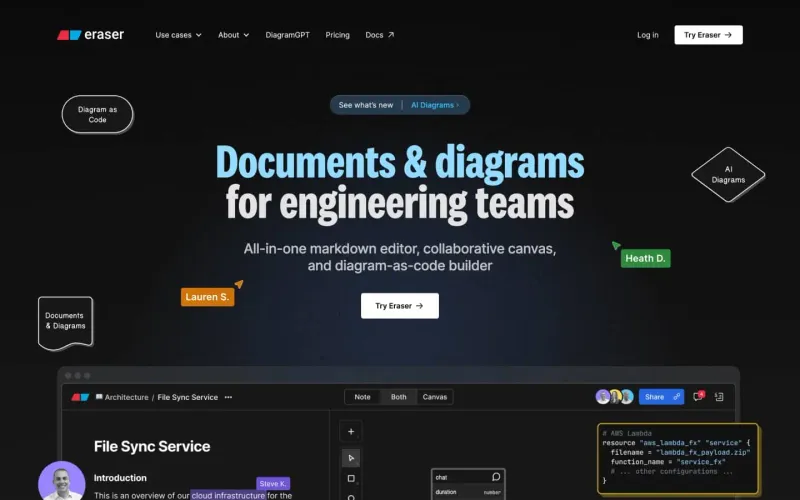Click the chat entity header
The image size is (800, 500).
(468, 477)
